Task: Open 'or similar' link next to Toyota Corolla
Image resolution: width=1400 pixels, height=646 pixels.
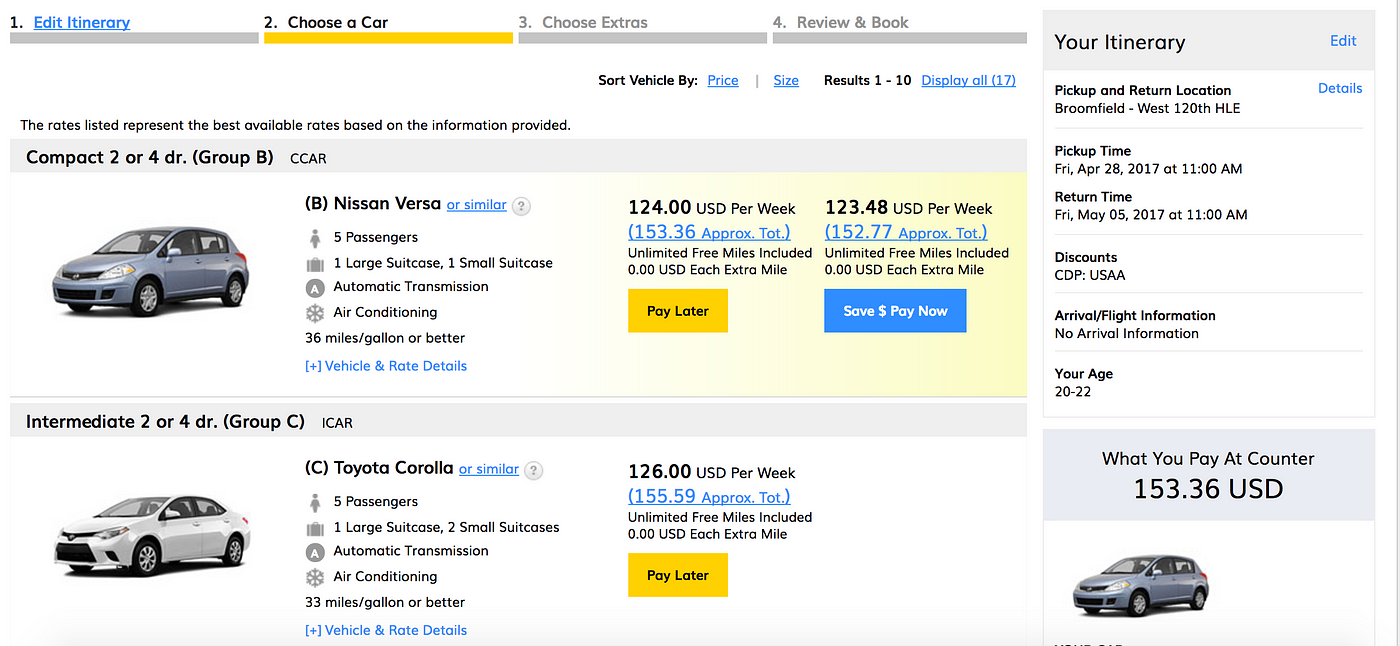Action: 489,469
